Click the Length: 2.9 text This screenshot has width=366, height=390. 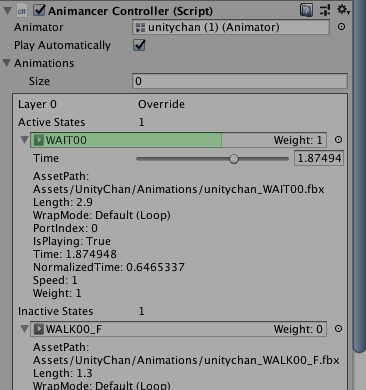(63, 202)
